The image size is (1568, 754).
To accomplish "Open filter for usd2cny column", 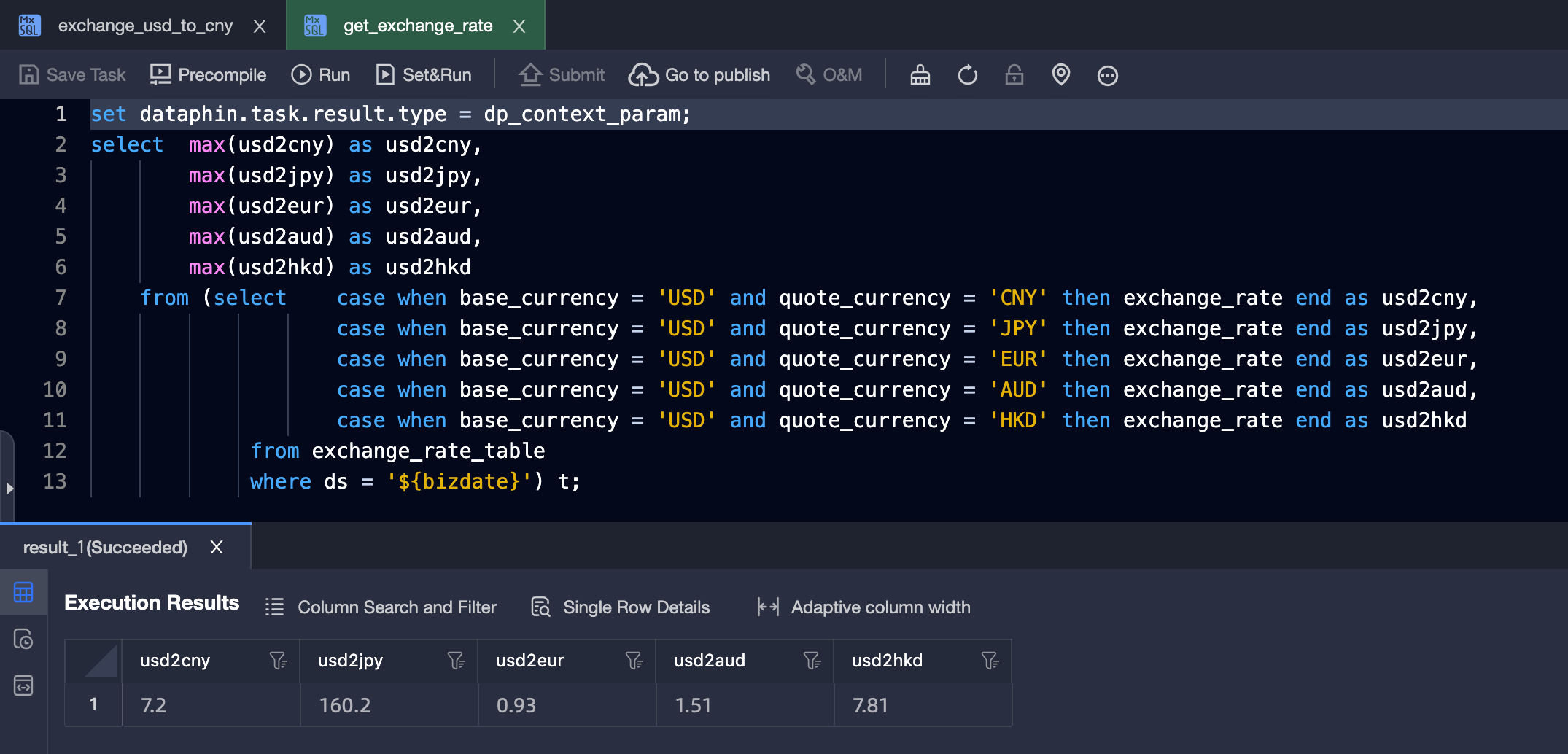I will [x=278, y=661].
